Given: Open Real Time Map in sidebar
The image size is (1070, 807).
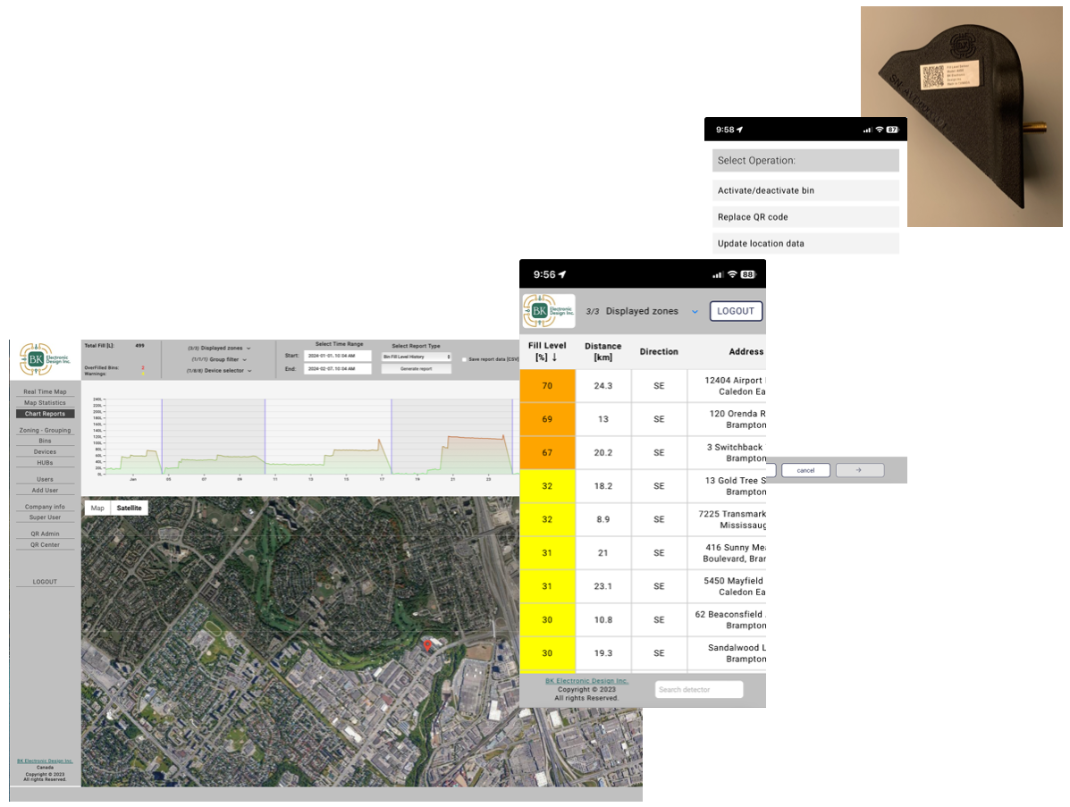Looking at the screenshot, I should (x=45, y=392).
